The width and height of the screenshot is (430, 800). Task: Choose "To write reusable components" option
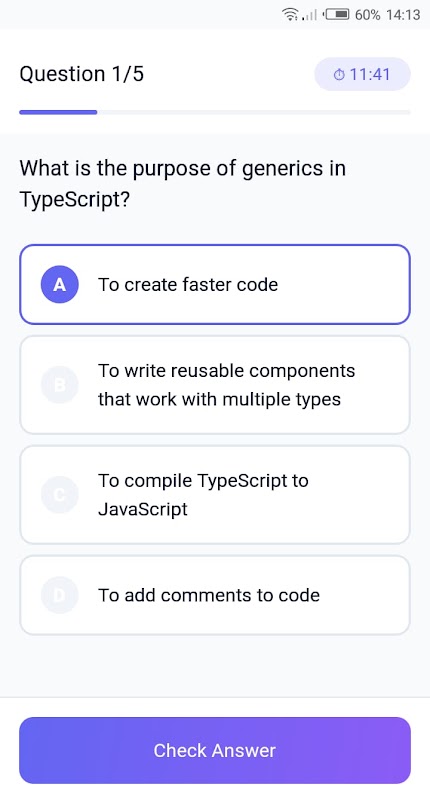click(215, 385)
